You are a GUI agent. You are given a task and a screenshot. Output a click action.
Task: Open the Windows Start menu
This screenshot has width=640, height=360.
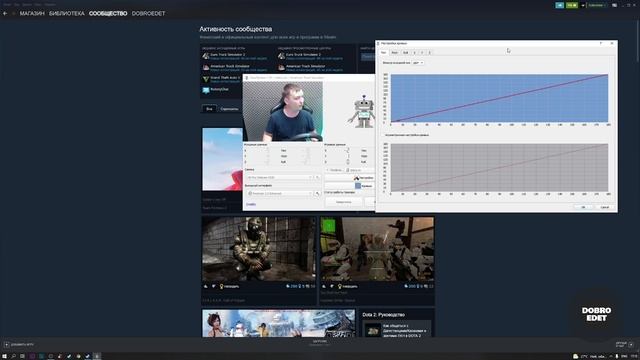[4, 356]
